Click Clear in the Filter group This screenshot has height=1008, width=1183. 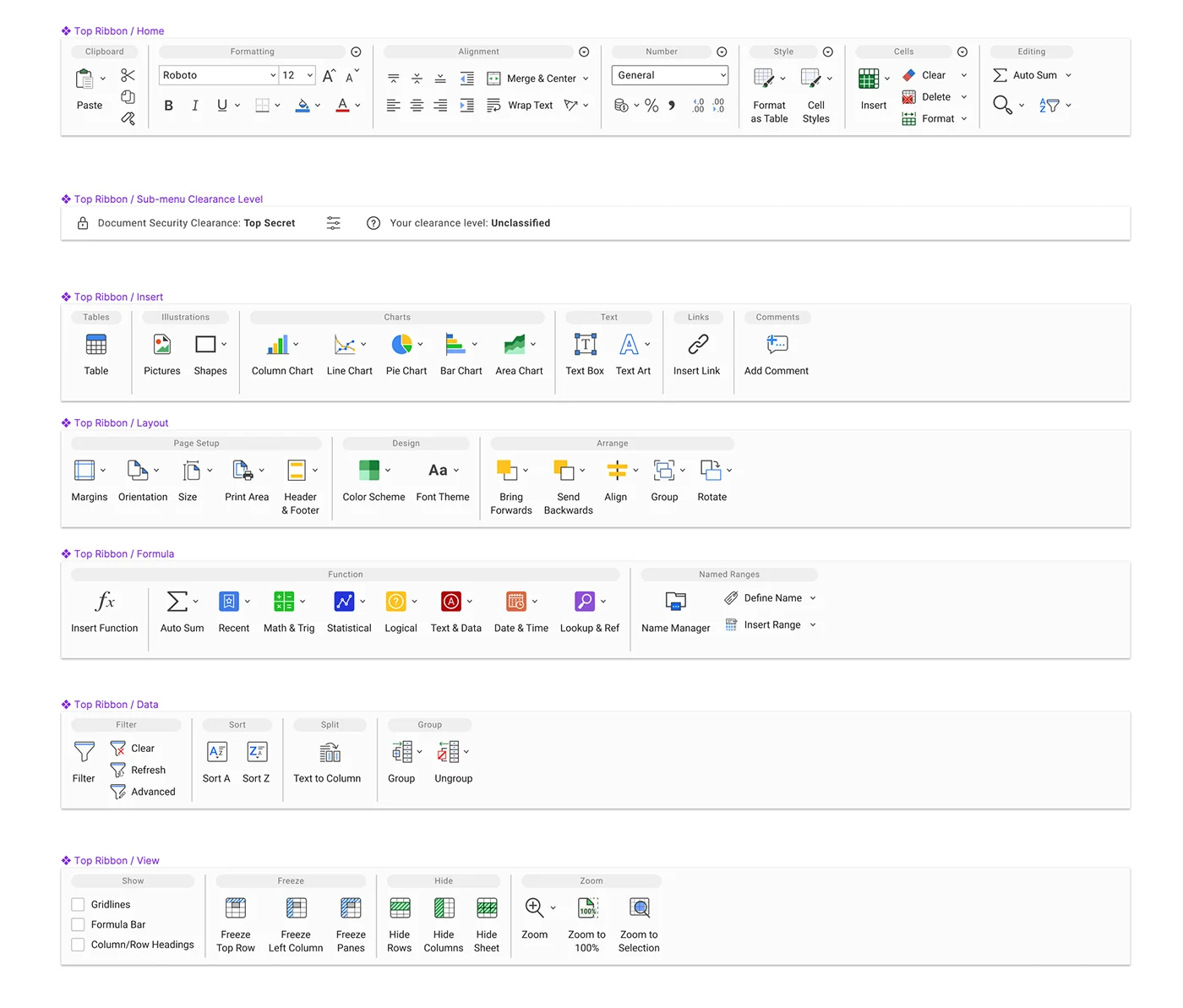[x=143, y=749]
